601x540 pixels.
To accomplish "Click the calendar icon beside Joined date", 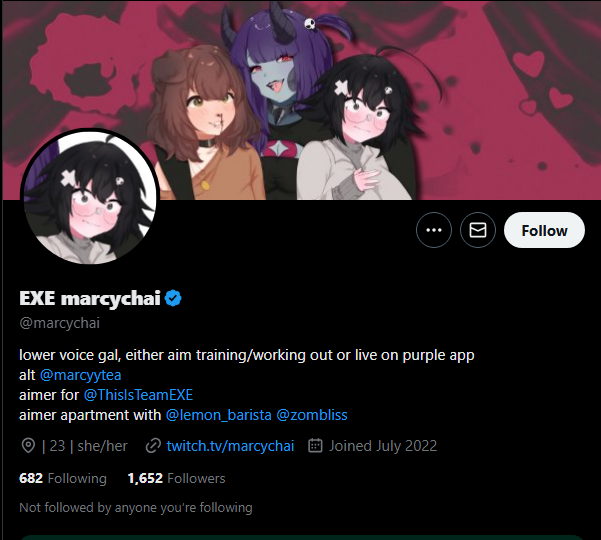I will [x=315, y=446].
